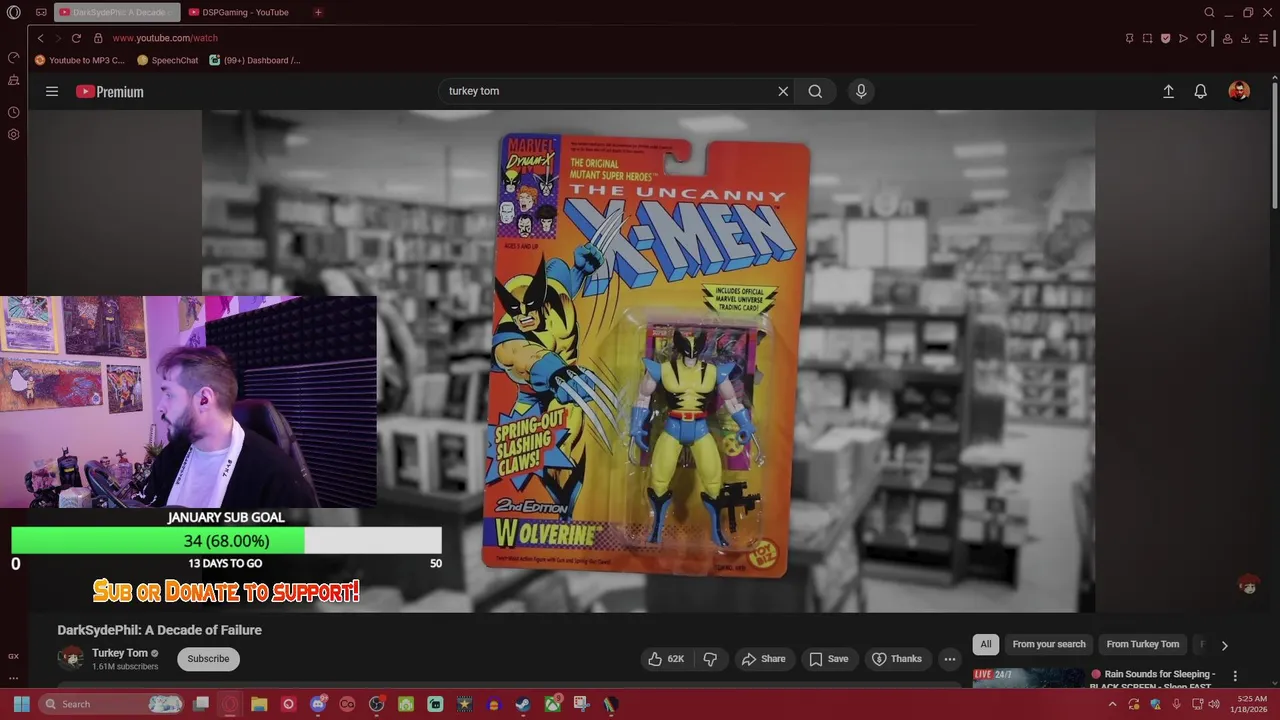The height and width of the screenshot is (720, 1280).
Task: Open the YouTube guide hamburger menu
Action: click(52, 91)
